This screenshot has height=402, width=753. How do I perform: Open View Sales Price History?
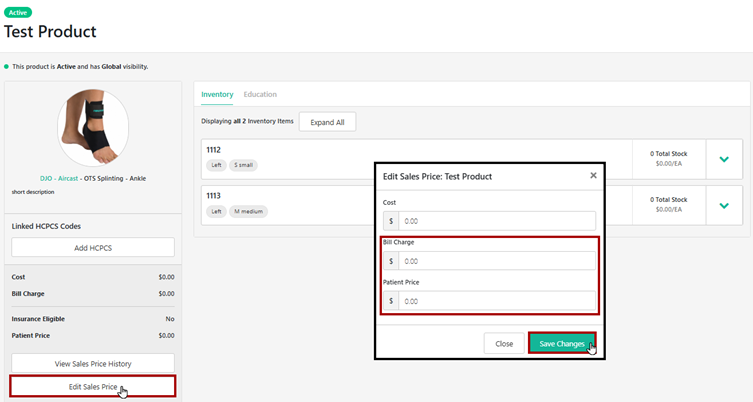(93, 363)
